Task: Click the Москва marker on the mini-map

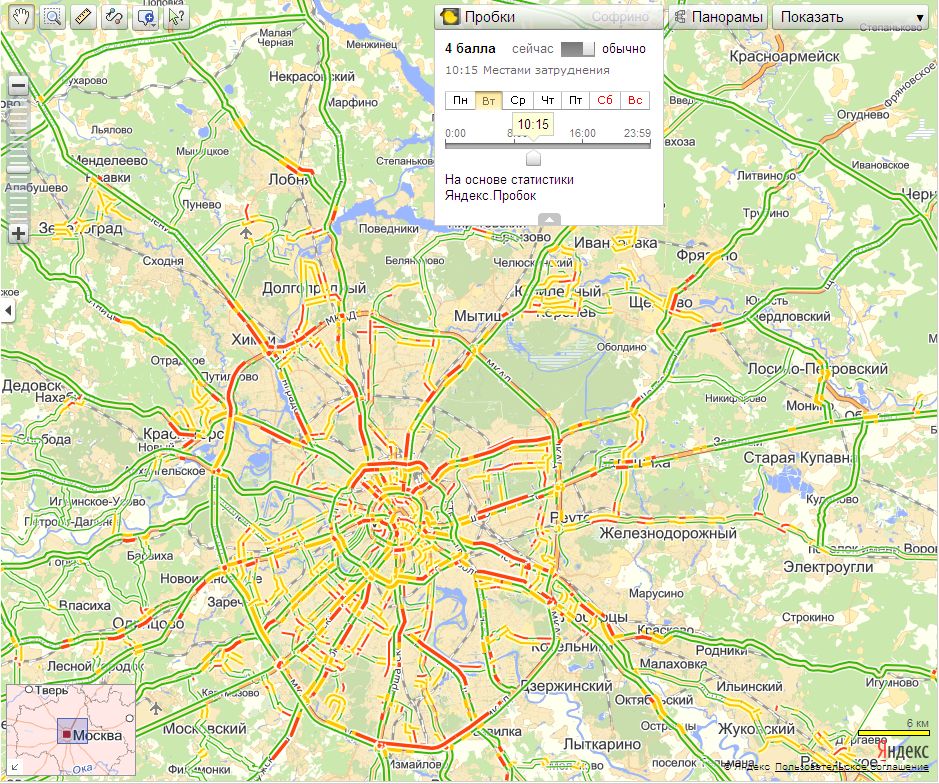Action: pyautogui.click(x=67, y=734)
